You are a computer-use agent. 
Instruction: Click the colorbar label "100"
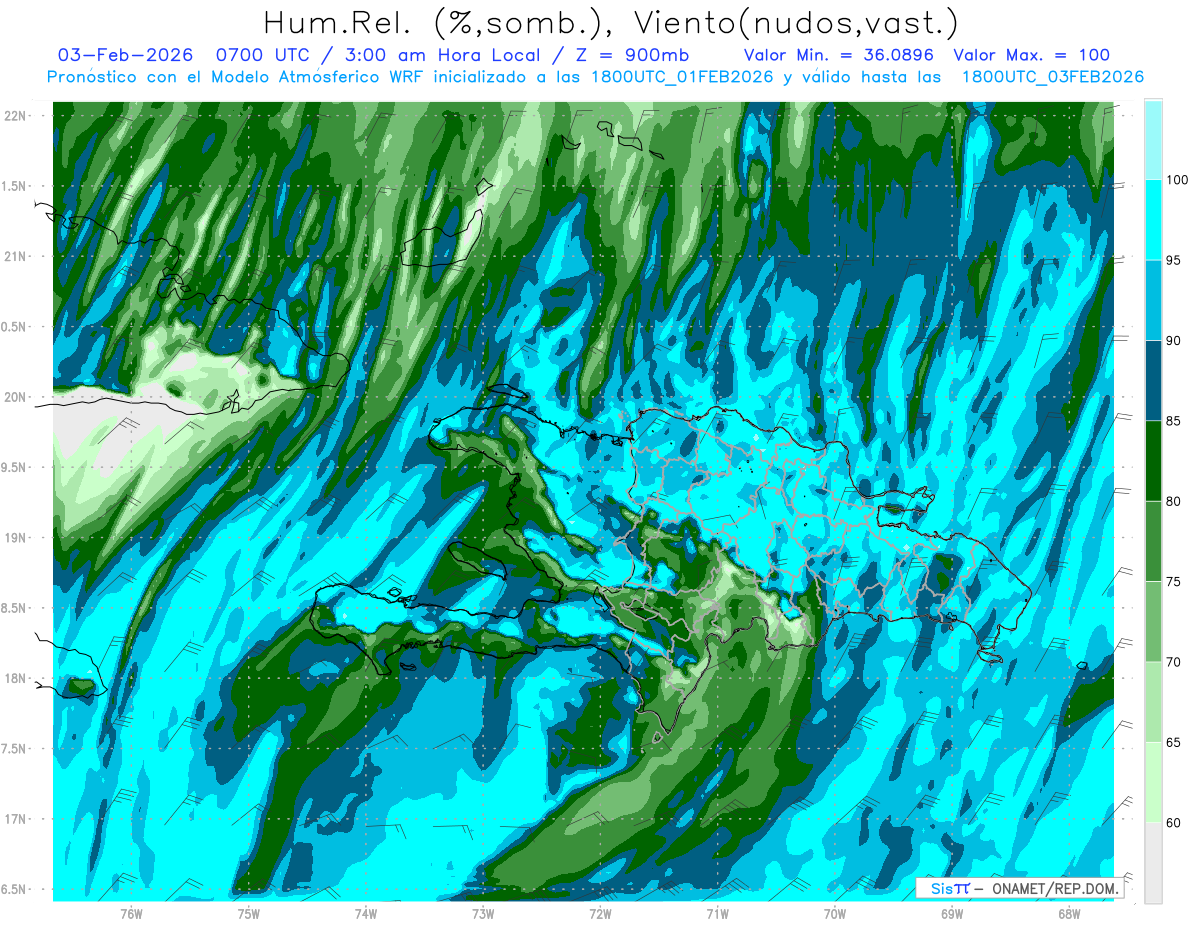point(1177,181)
